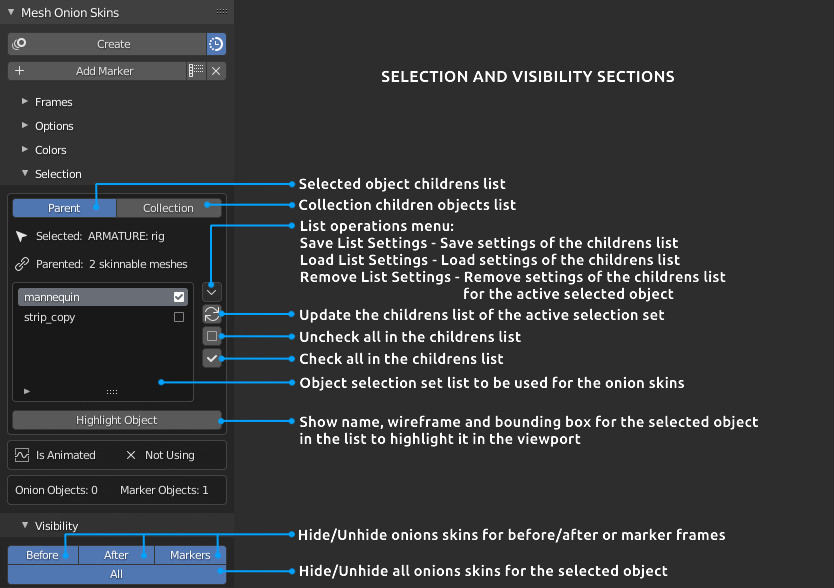Toggle Markers onion skins visibility
This screenshot has width=834, height=588.
pos(190,555)
